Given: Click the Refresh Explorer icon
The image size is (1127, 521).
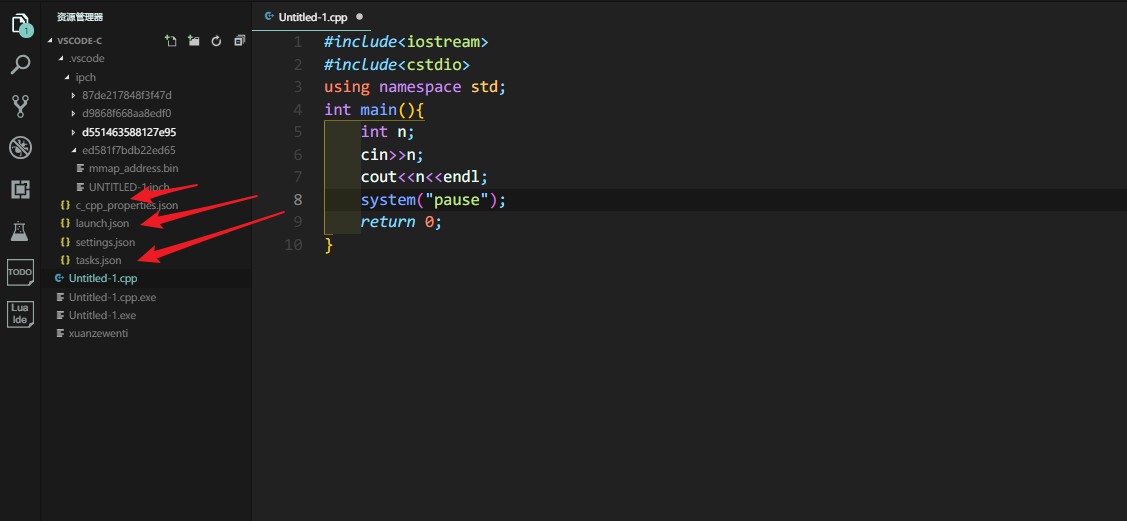Looking at the screenshot, I should (216, 41).
